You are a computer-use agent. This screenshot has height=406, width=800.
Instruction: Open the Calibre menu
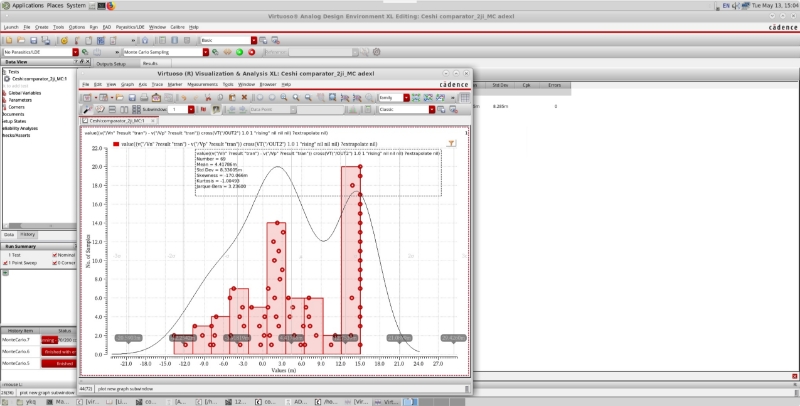click(178, 27)
